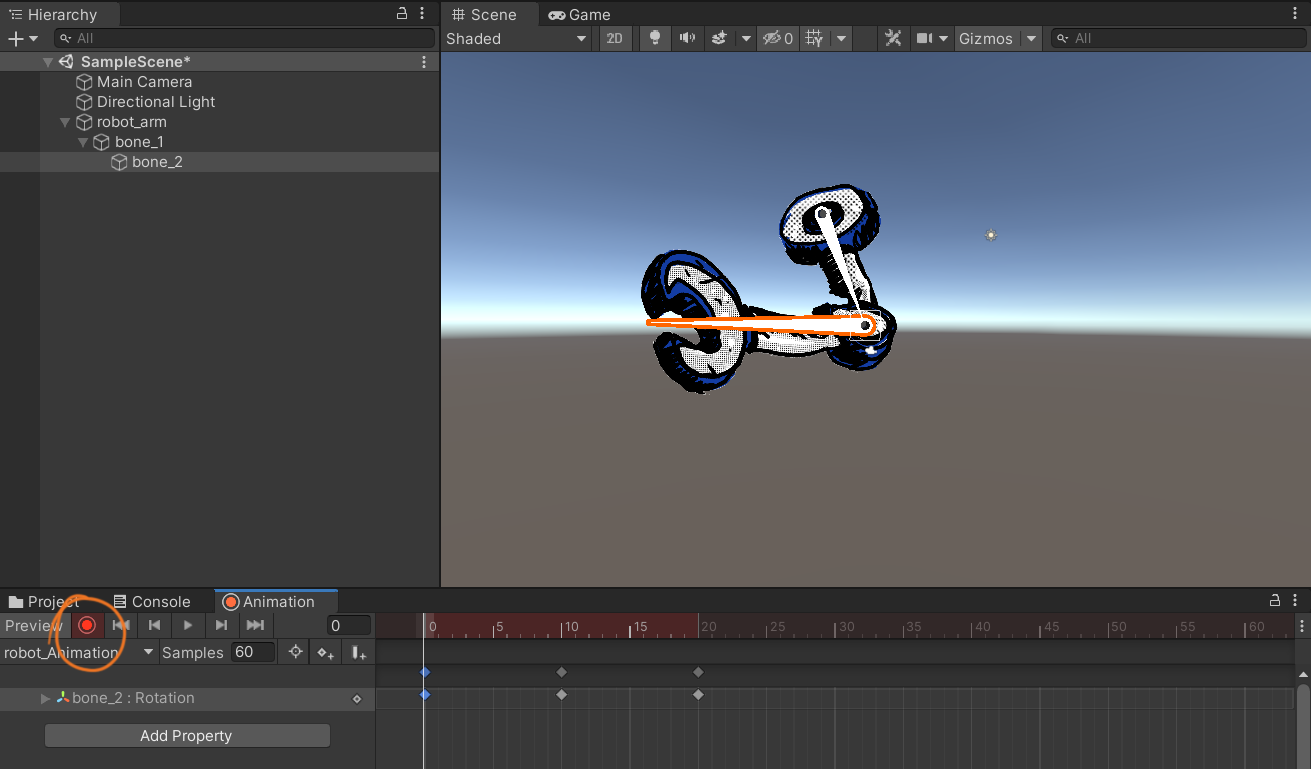Play the animation clip
The image size is (1311, 769).
tap(188, 625)
